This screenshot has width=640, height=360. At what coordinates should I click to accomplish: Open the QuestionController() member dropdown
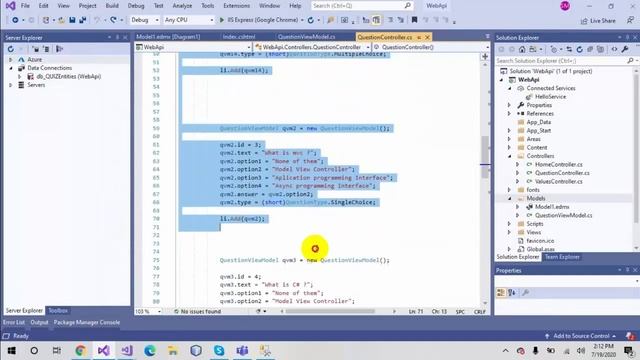[x=431, y=47]
